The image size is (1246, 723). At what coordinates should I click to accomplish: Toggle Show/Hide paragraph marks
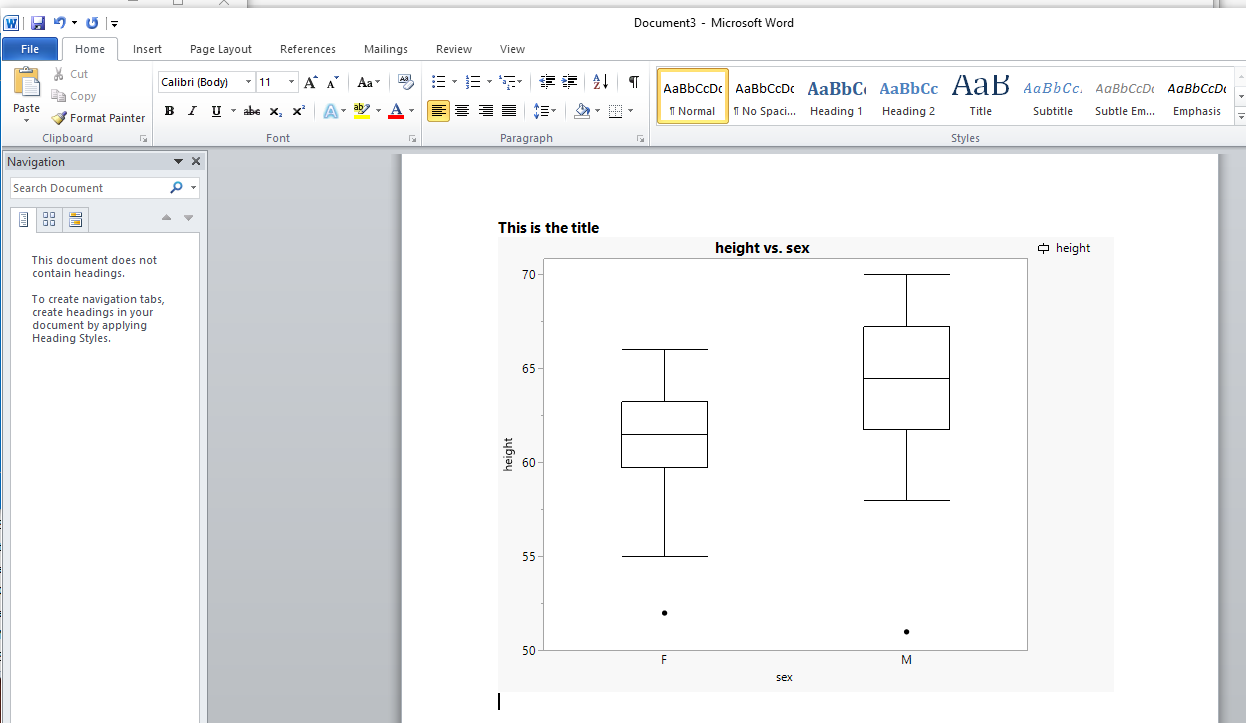click(633, 82)
